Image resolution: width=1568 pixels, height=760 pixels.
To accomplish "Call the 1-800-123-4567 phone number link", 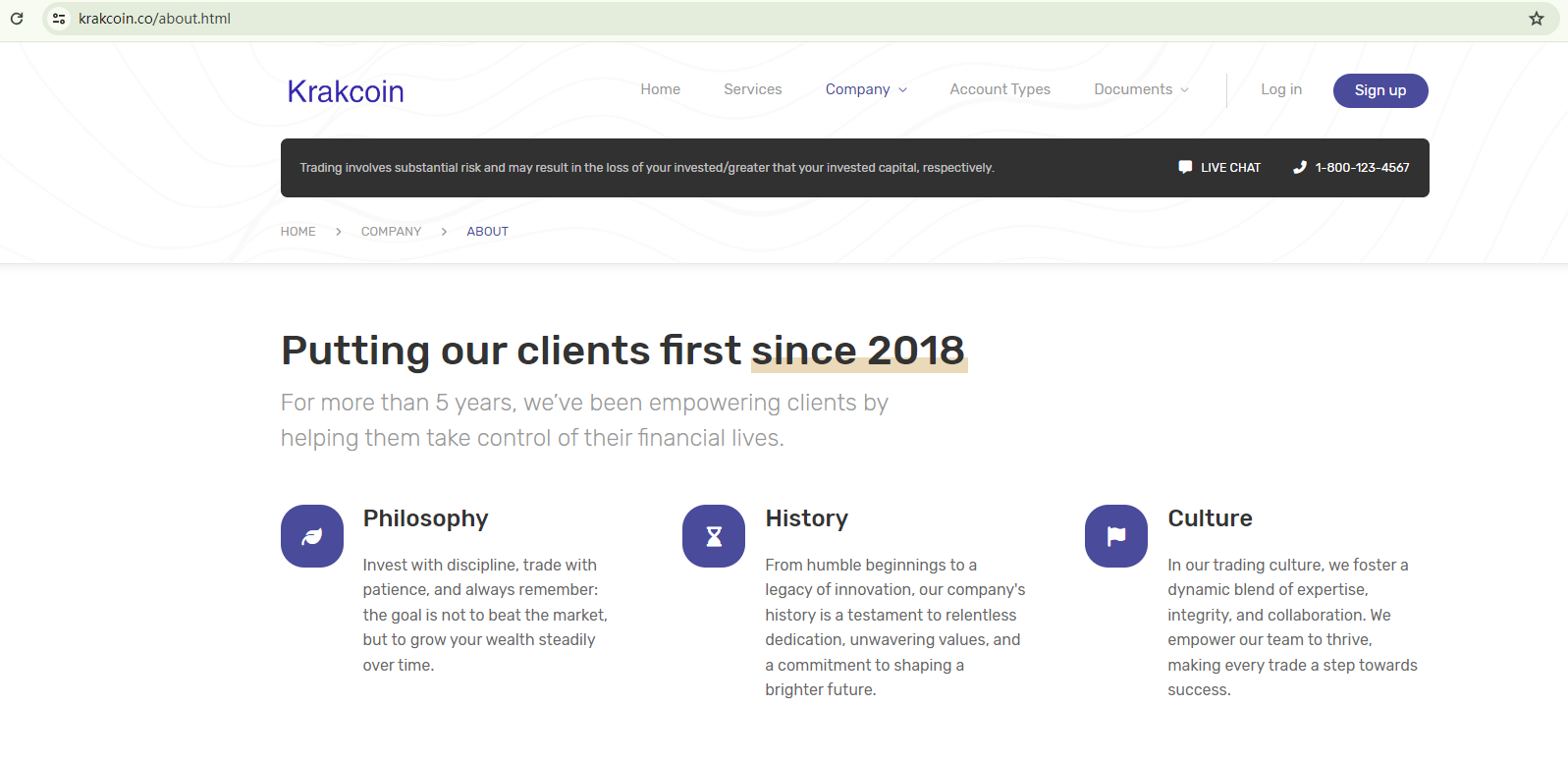I will point(1362,168).
